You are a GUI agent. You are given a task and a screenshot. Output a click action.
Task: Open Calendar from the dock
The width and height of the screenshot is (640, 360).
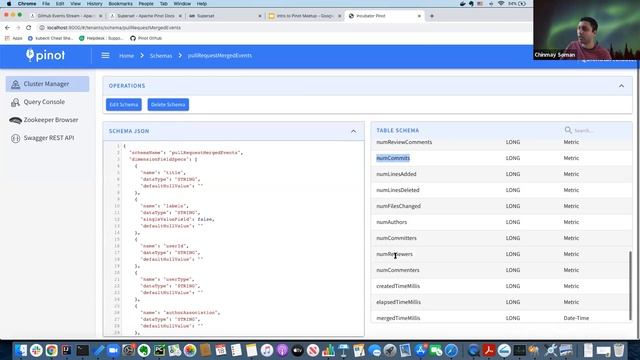pos(221,350)
